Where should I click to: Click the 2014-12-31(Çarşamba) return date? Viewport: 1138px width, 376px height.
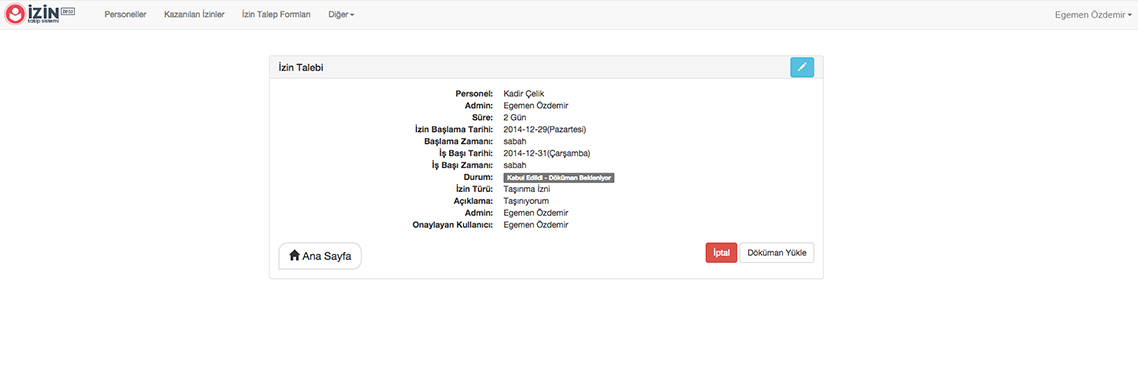[x=547, y=153]
